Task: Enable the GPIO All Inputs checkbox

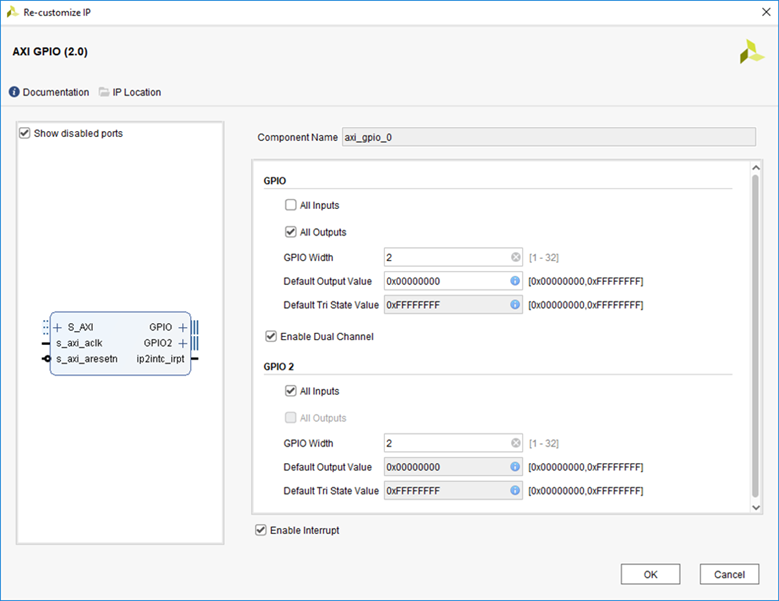Action: [291, 206]
